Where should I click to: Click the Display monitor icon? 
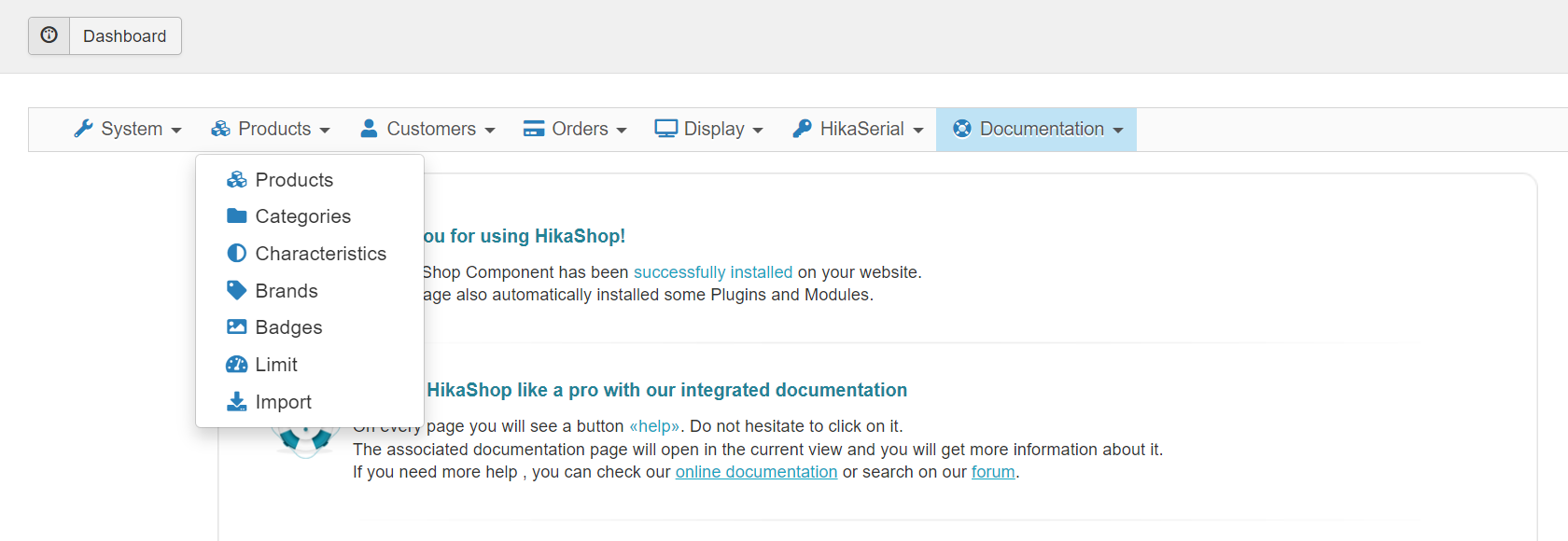tap(665, 129)
